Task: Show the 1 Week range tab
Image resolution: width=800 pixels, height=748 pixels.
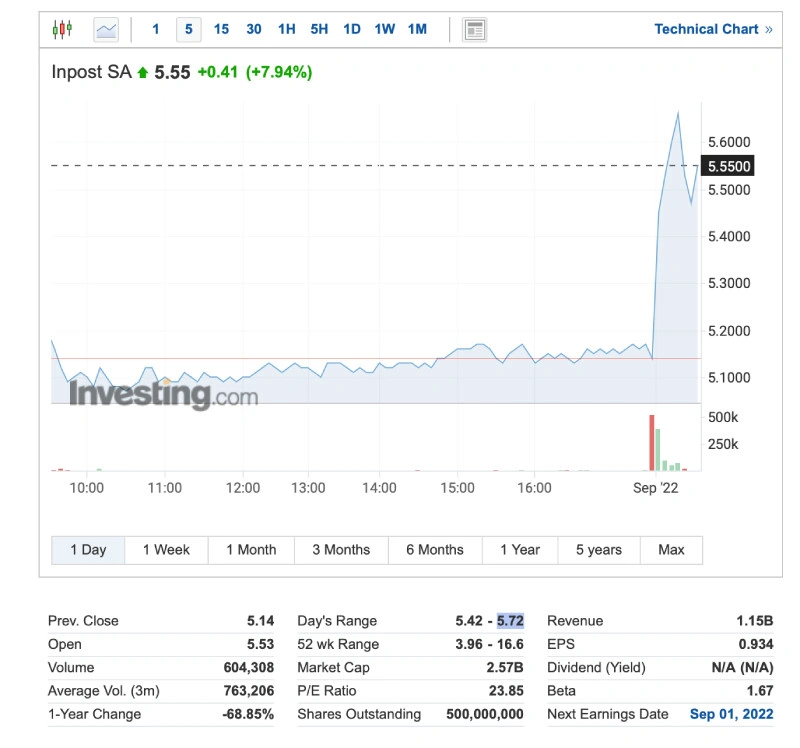Action: click(166, 550)
